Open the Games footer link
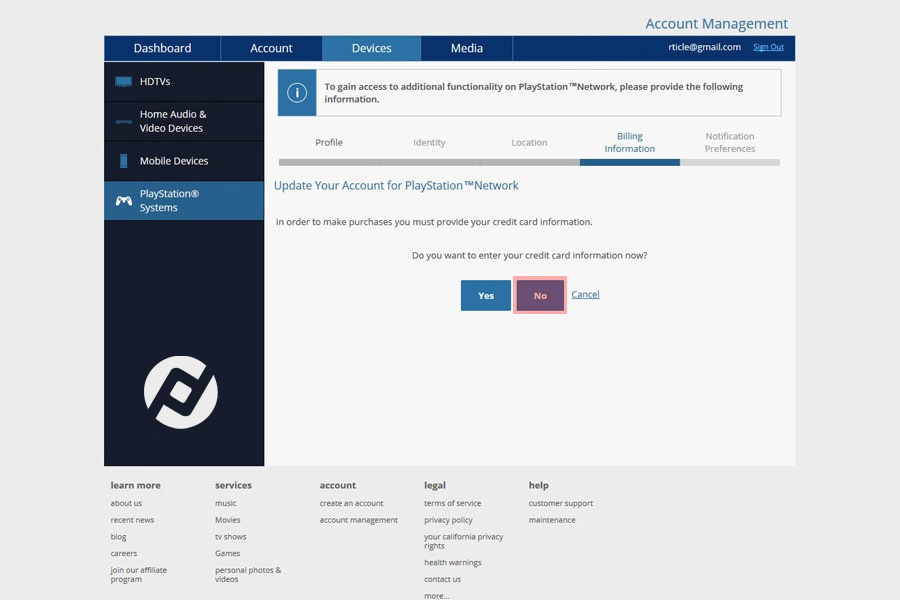The height and width of the screenshot is (600, 900). (227, 553)
